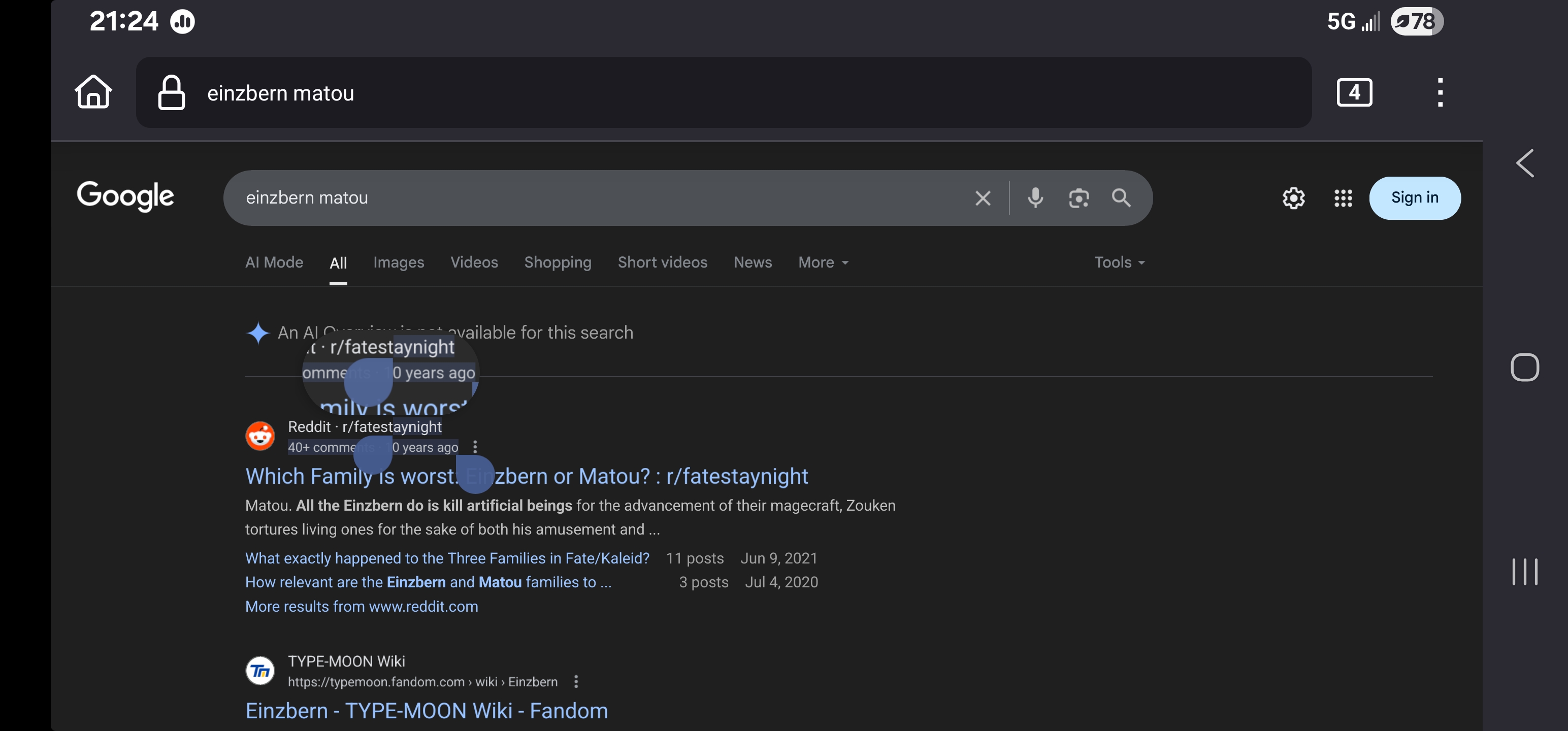This screenshot has width=1568, height=731.
Task: Click 'More results from www.reddit.com'
Action: (362, 607)
